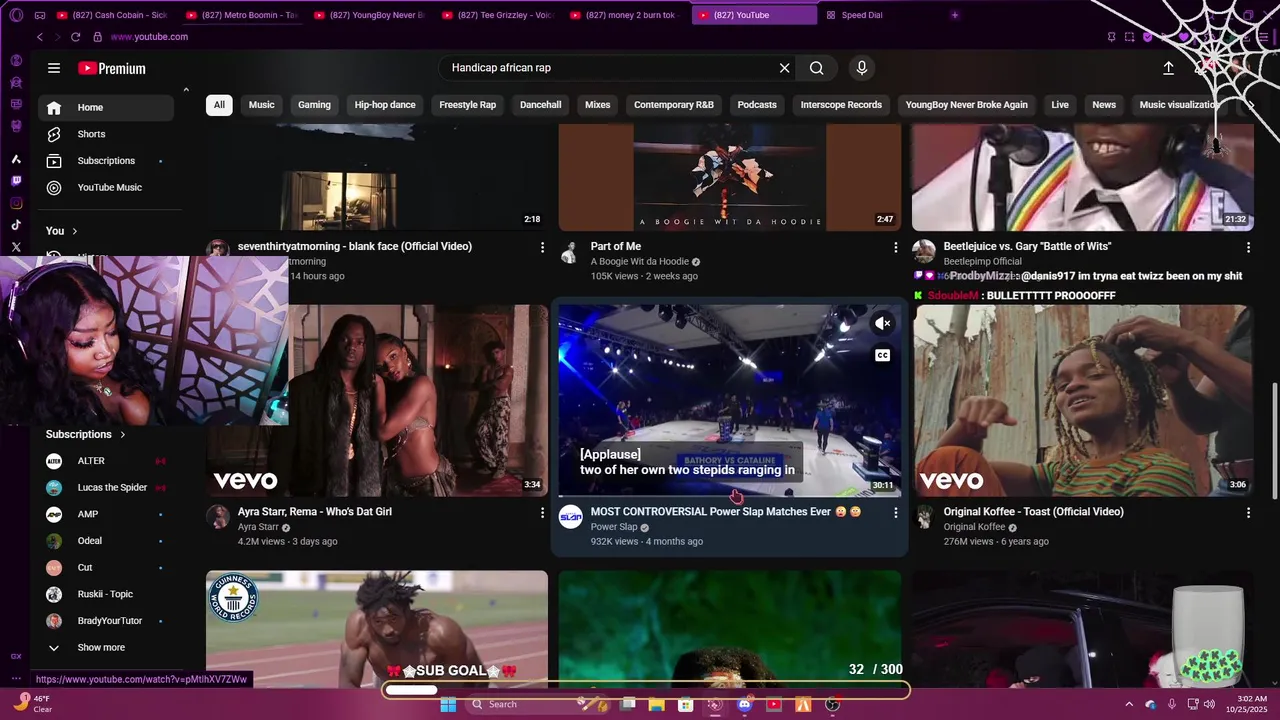
Task: Open Instagram from the Opera sidebar
Action: [16, 203]
